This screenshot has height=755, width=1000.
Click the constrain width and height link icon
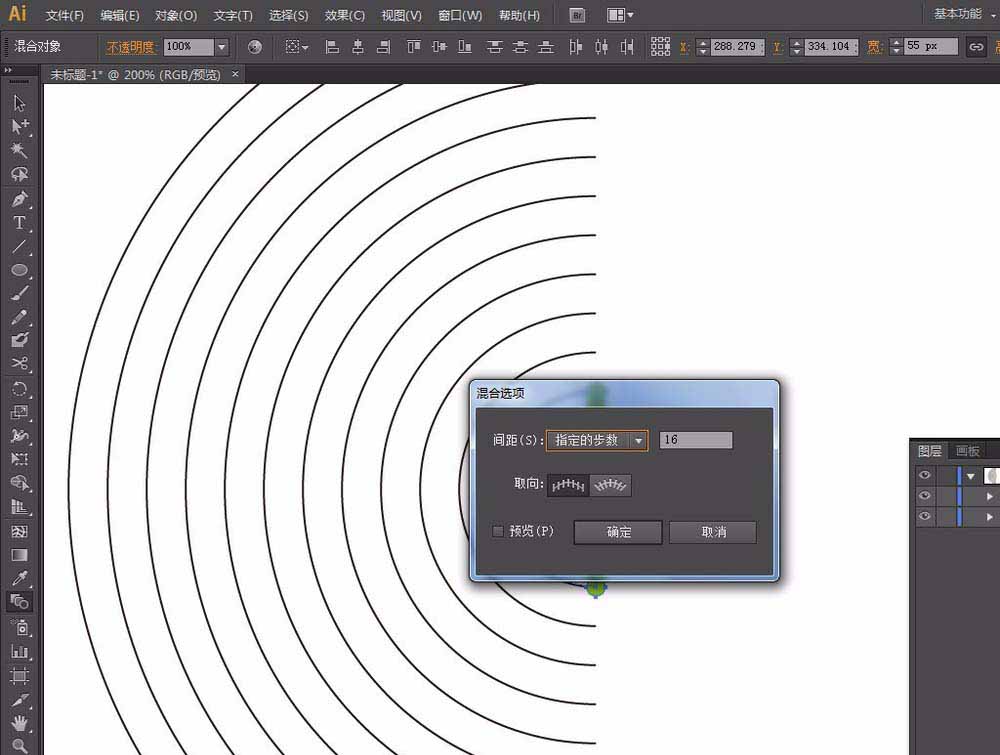pyautogui.click(x=976, y=47)
